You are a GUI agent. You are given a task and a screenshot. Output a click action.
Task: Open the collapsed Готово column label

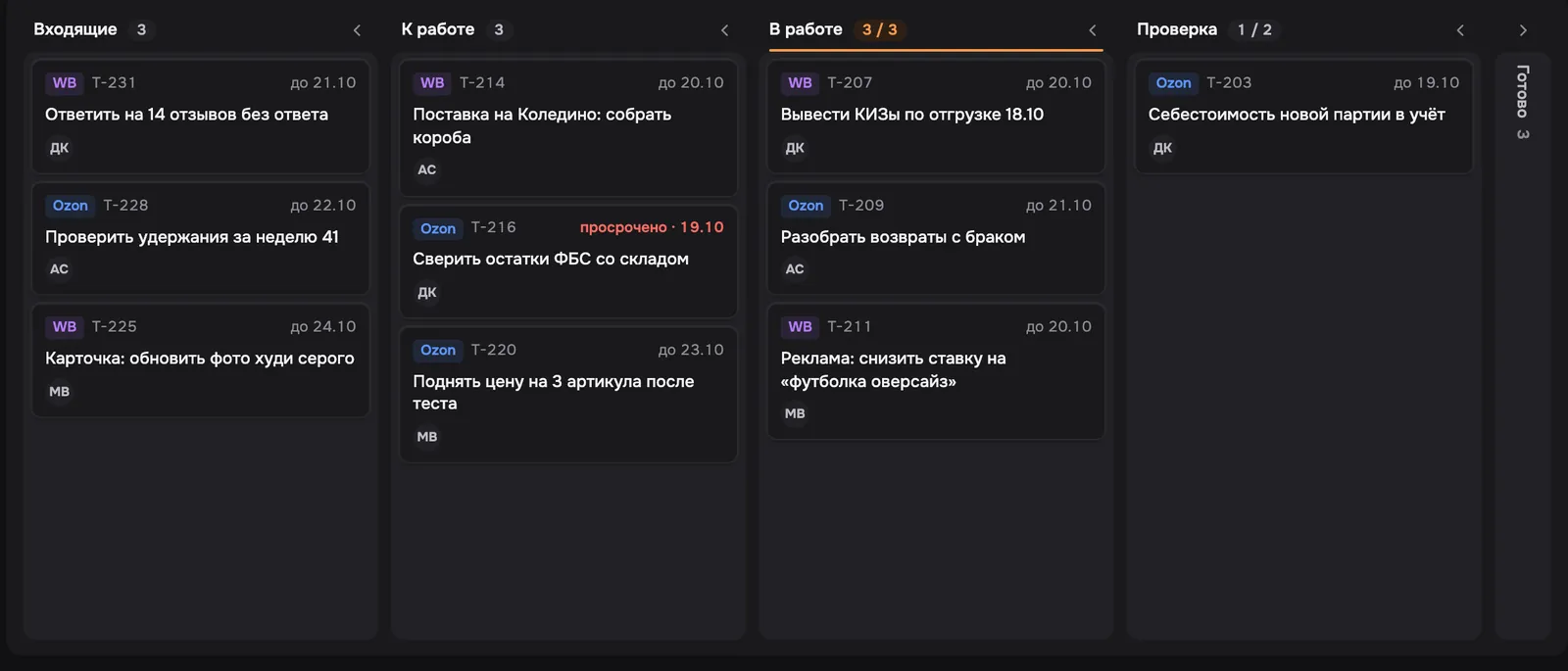pyautogui.click(x=1523, y=102)
